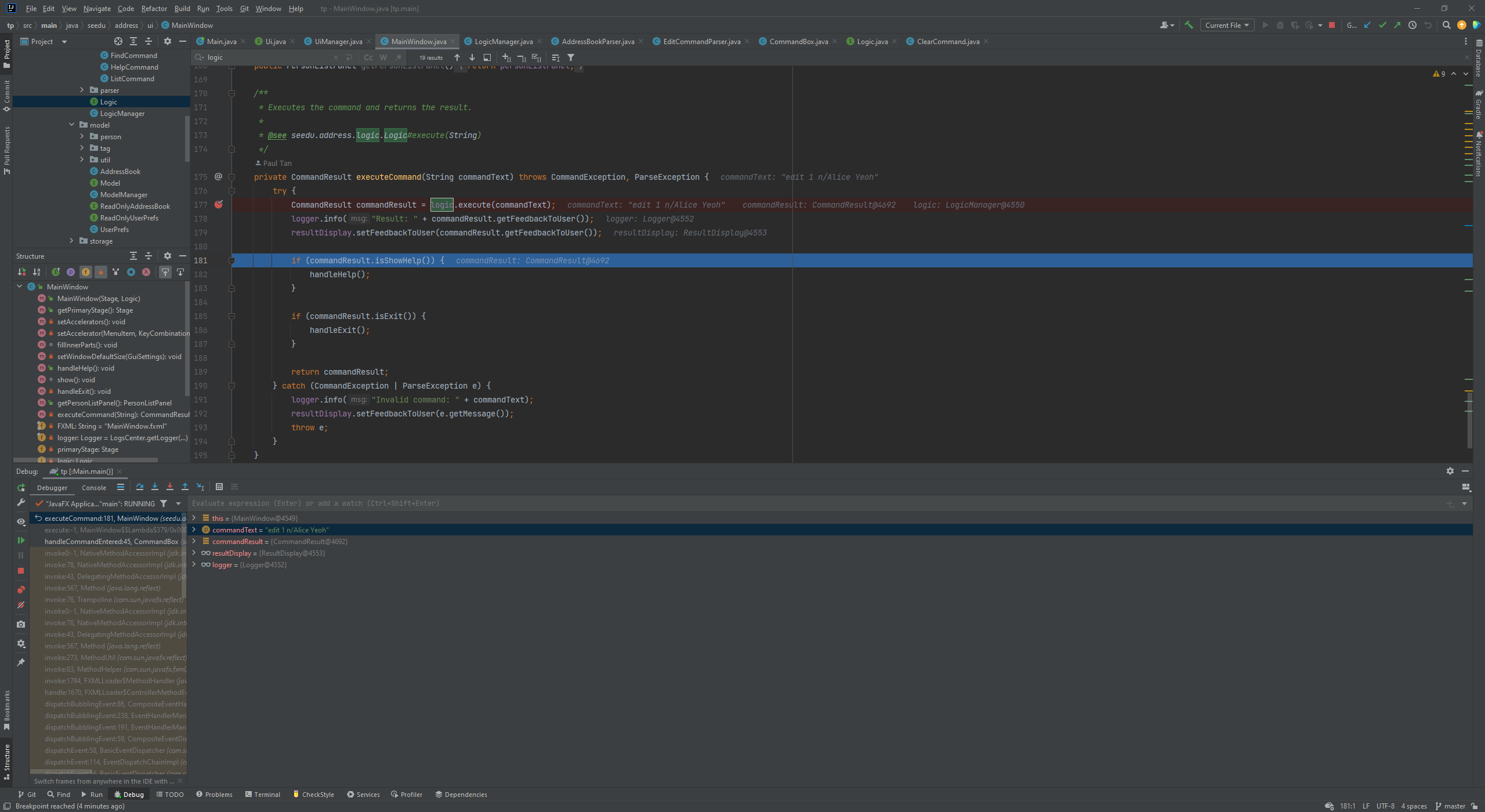Open Search Everywhere with magnifier icon
This screenshot has height=812, width=1485.
coord(1446,25)
